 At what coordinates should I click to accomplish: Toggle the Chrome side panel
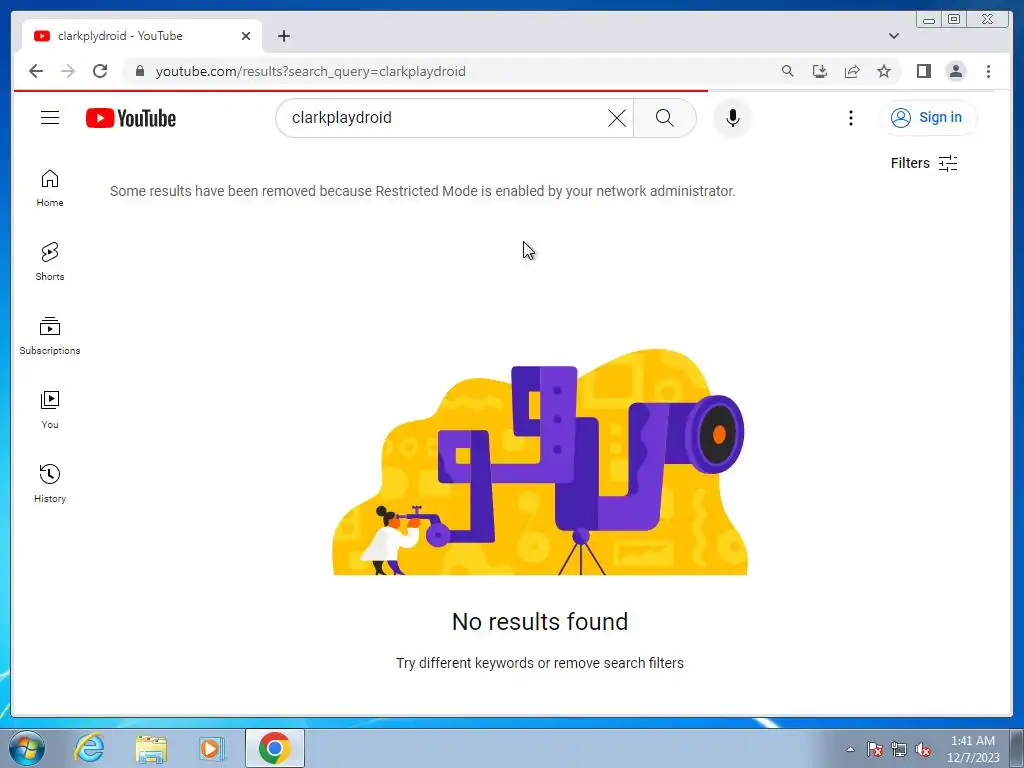[923, 71]
